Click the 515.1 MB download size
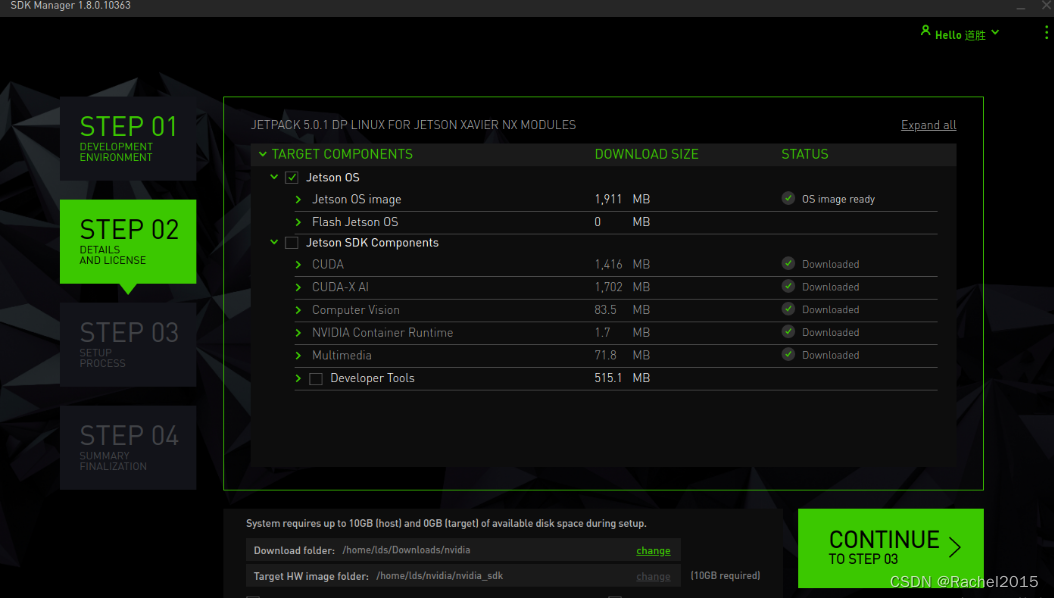 coord(622,378)
